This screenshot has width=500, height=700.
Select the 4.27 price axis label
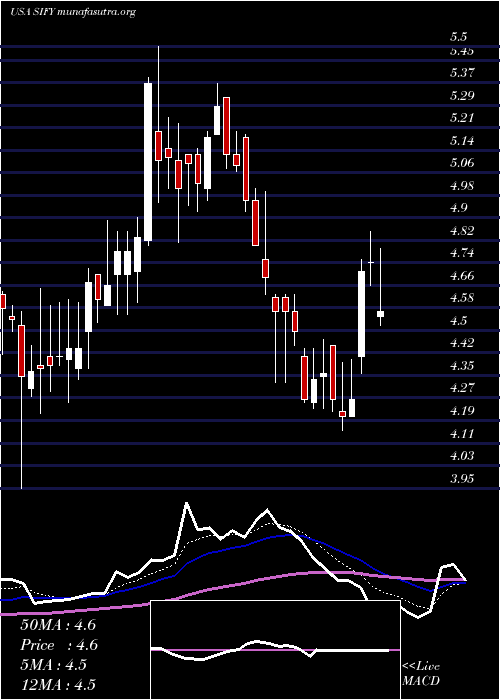(462, 388)
